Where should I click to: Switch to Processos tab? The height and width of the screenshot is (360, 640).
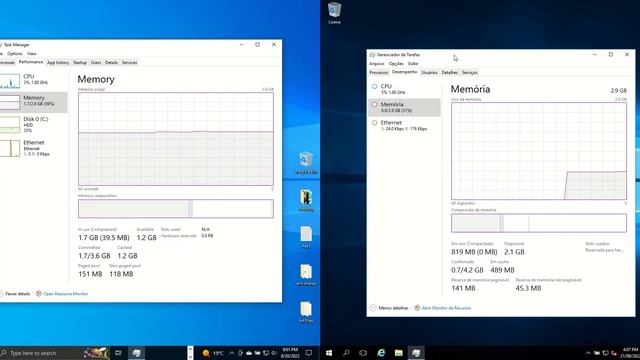pyautogui.click(x=379, y=73)
